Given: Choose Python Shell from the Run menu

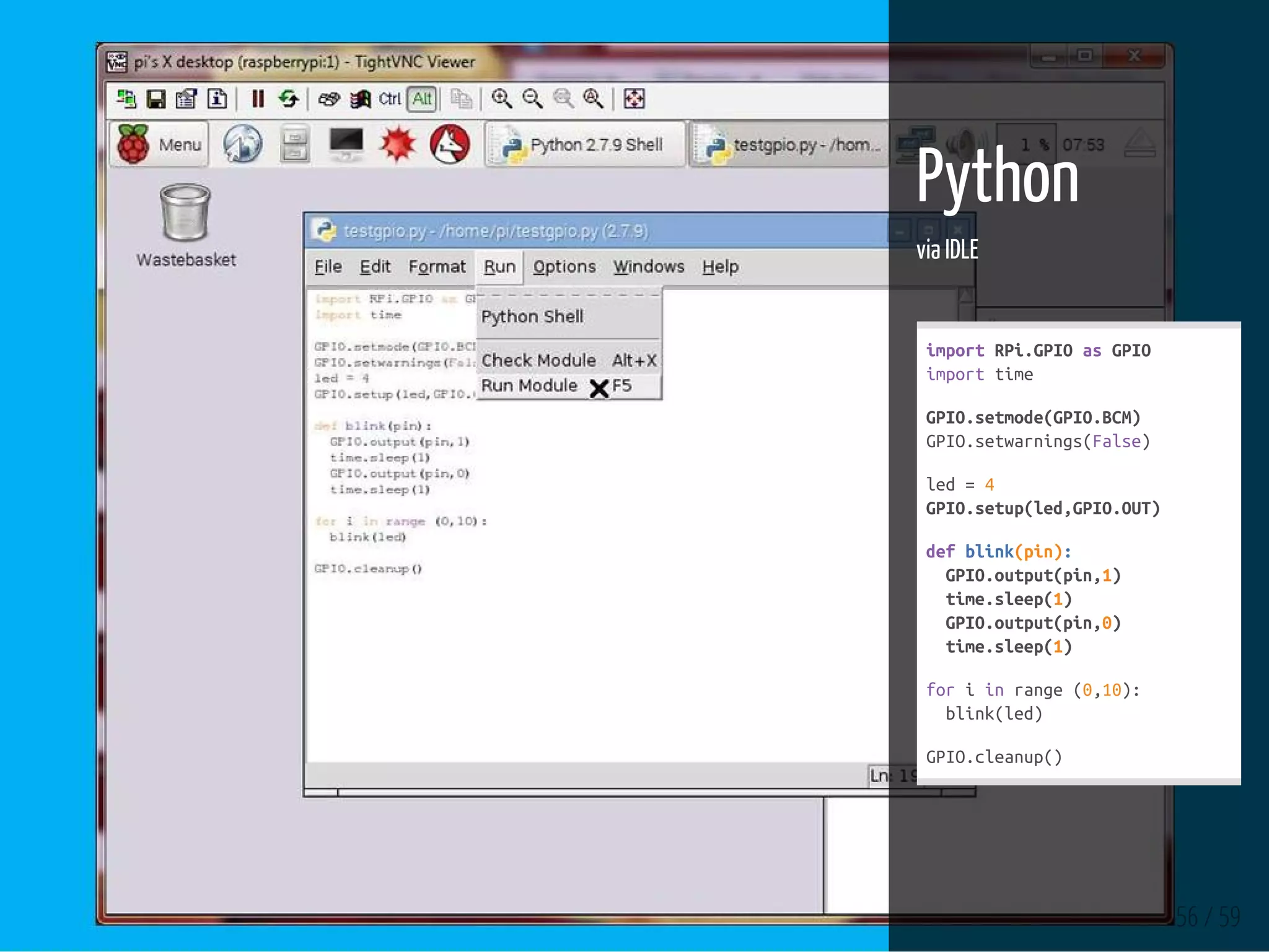Looking at the screenshot, I should (569, 317).
